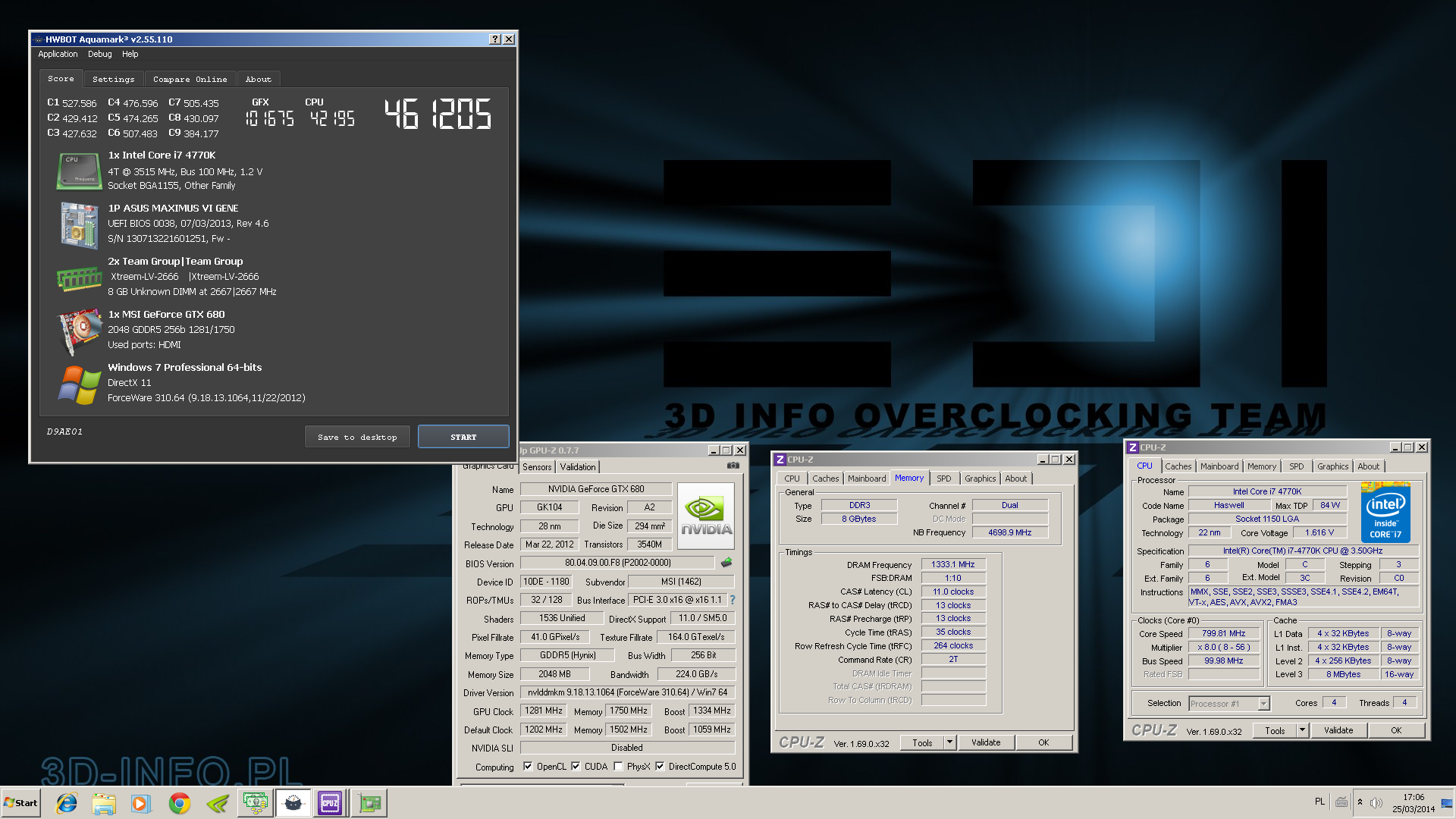Click the BIOS save chip icon in GPU-Z
1456x819 pixels.
point(726,563)
